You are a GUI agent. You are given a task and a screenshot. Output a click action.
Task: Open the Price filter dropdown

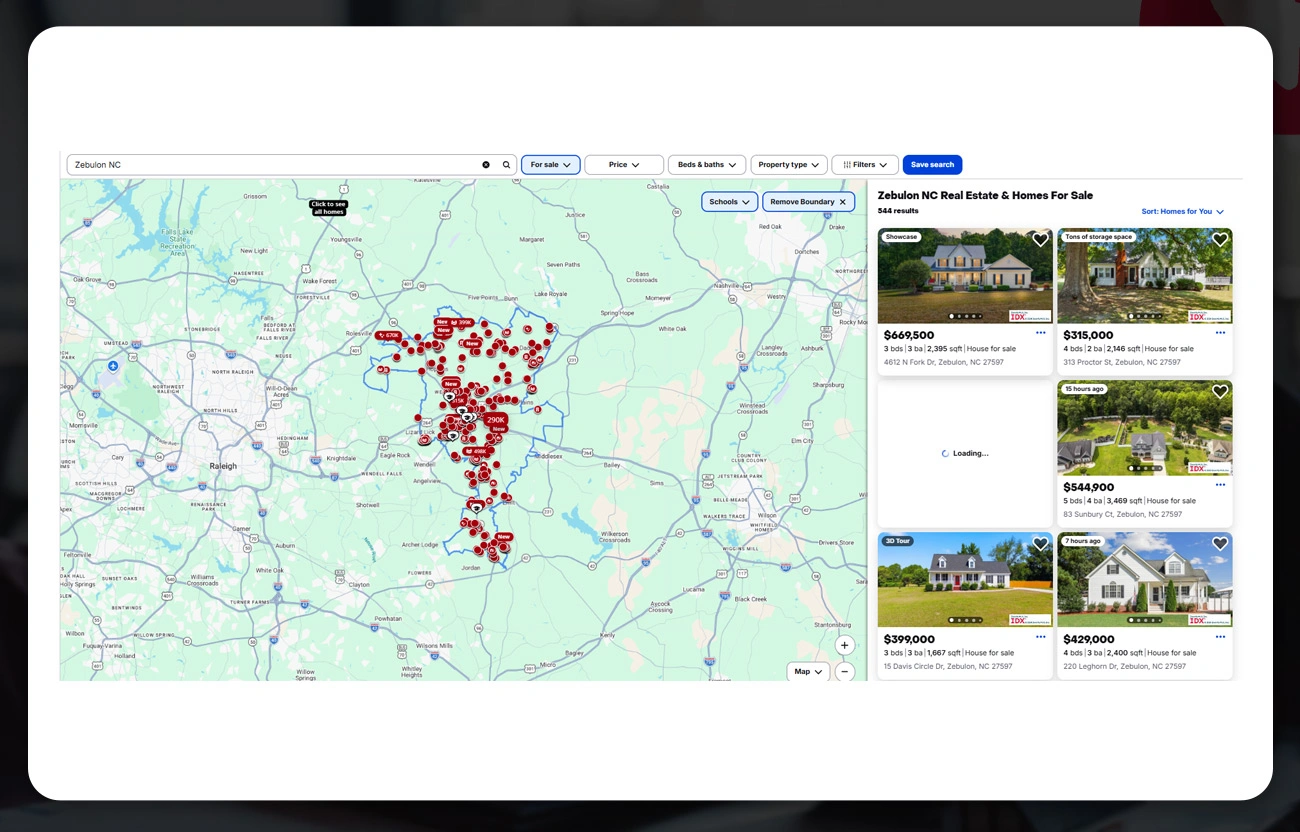coord(624,165)
